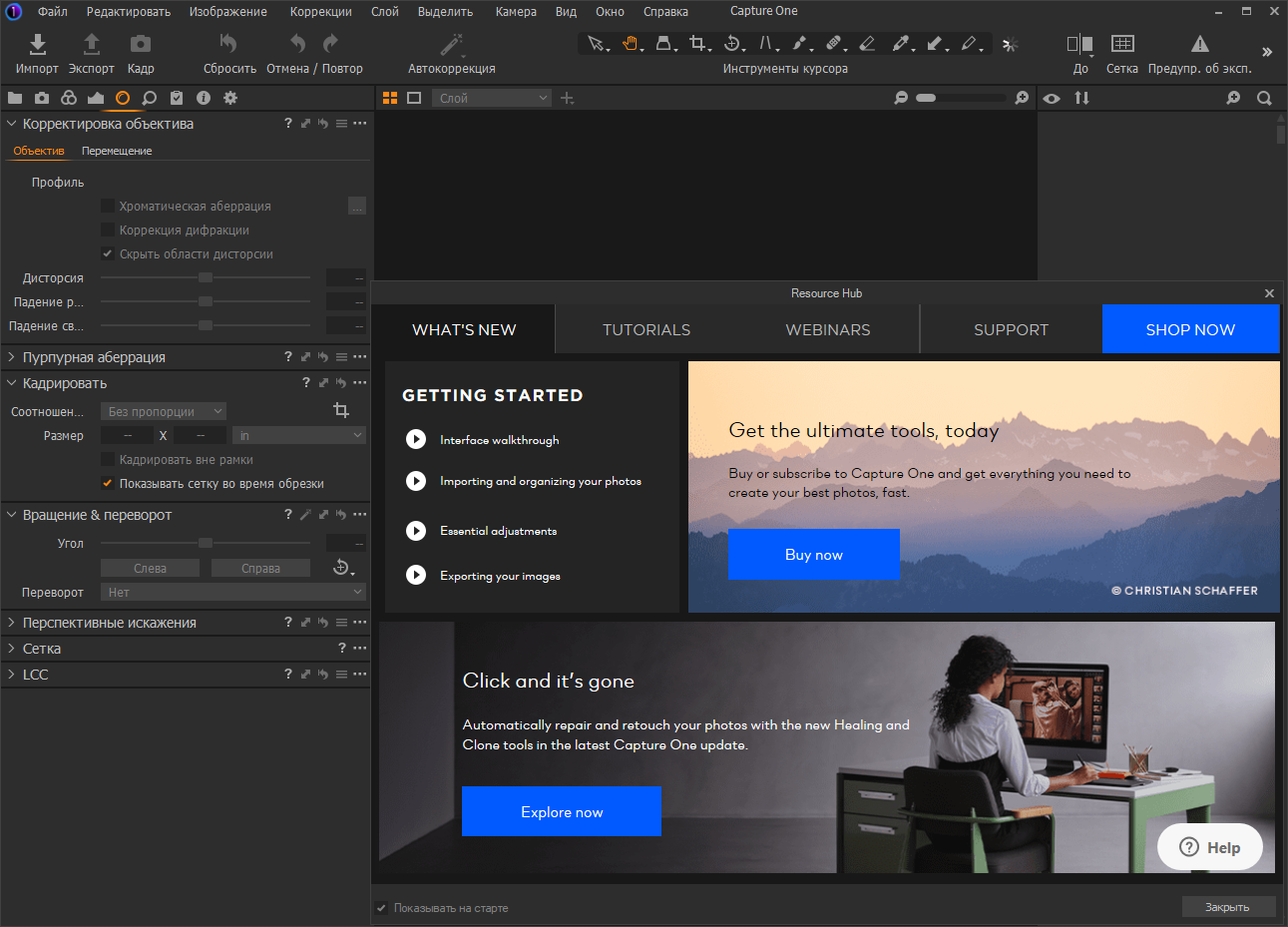
Task: Open the WEBINARS tab in Resource Hub
Action: pyautogui.click(x=828, y=329)
